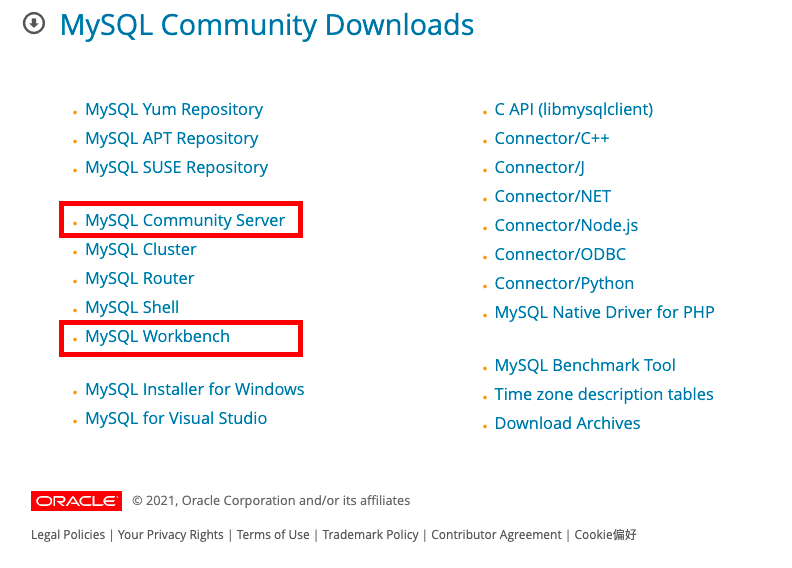
Task: Go to Connector/J downloads
Action: (539, 168)
